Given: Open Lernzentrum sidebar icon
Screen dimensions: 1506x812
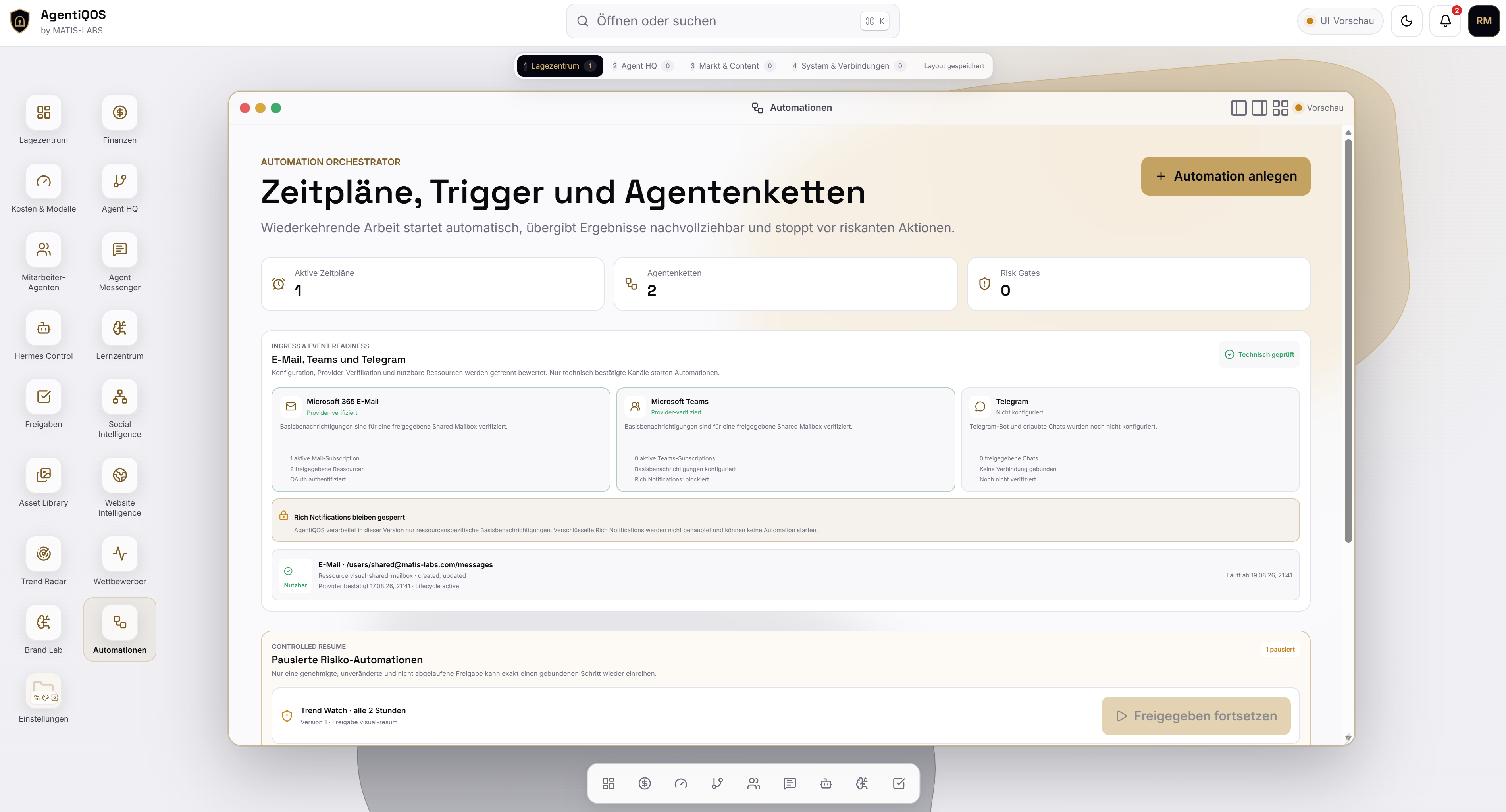Looking at the screenshot, I should pyautogui.click(x=119, y=328).
